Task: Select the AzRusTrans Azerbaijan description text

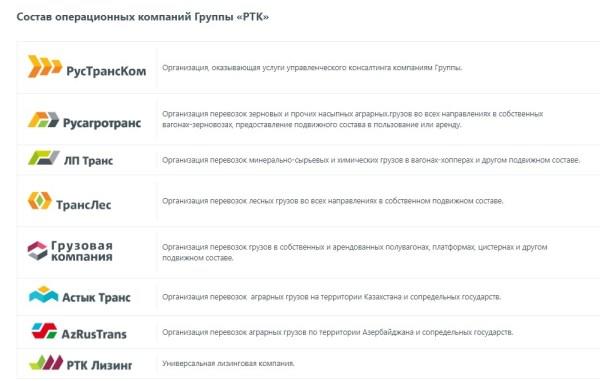Action: tap(338, 332)
